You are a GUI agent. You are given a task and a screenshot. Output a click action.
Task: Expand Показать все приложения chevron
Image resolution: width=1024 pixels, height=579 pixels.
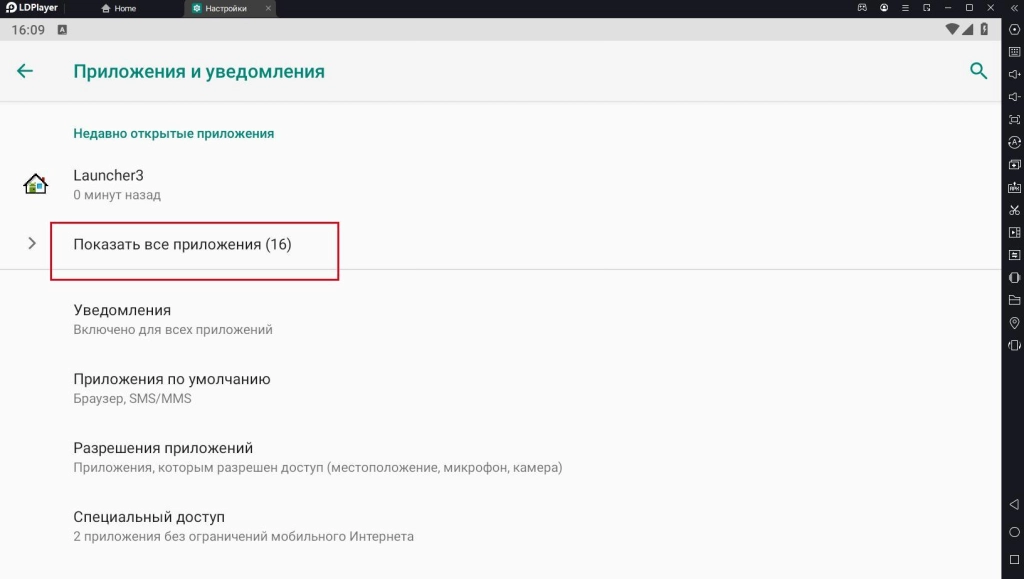pos(32,243)
